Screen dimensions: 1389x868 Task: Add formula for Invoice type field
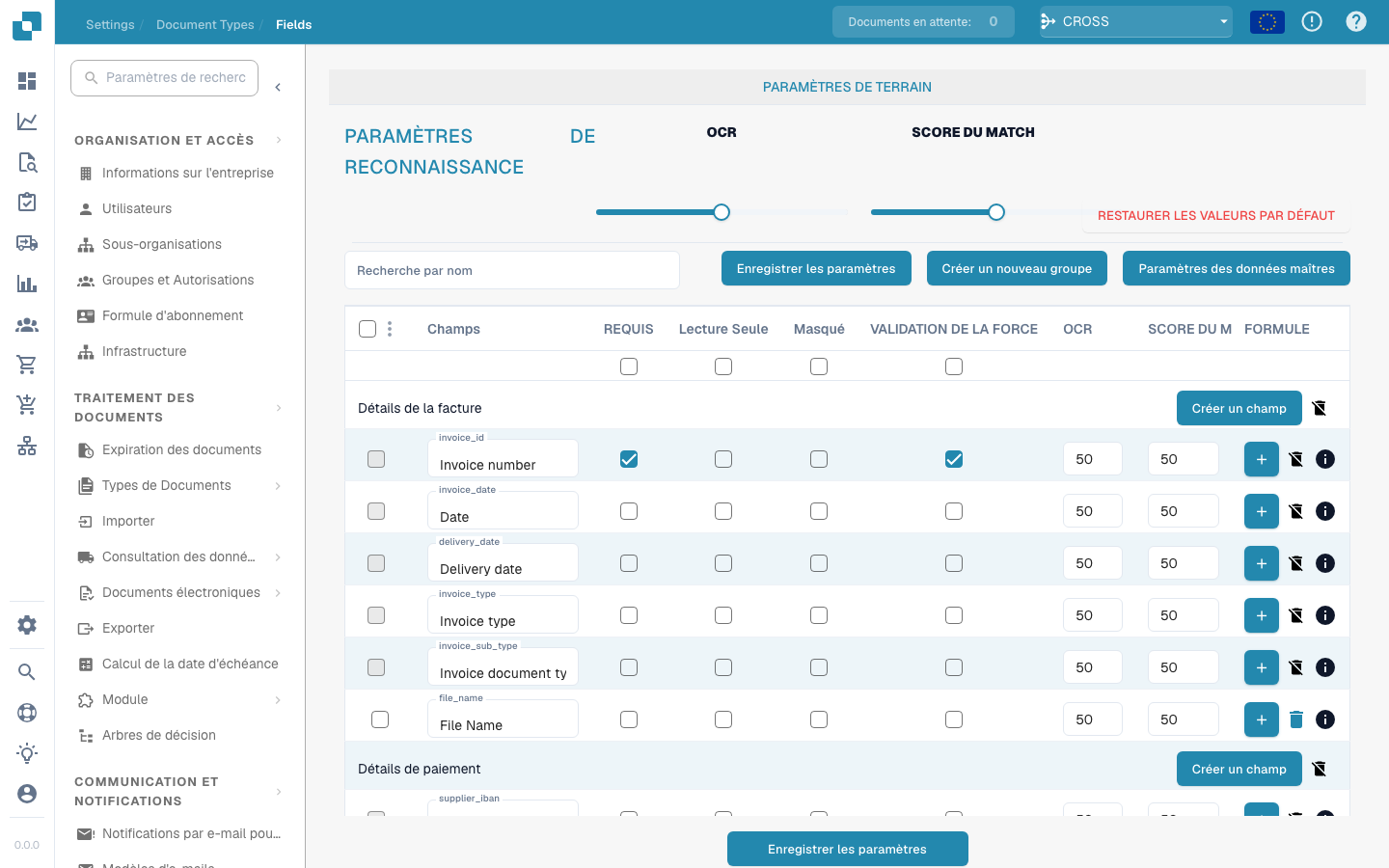(1262, 615)
